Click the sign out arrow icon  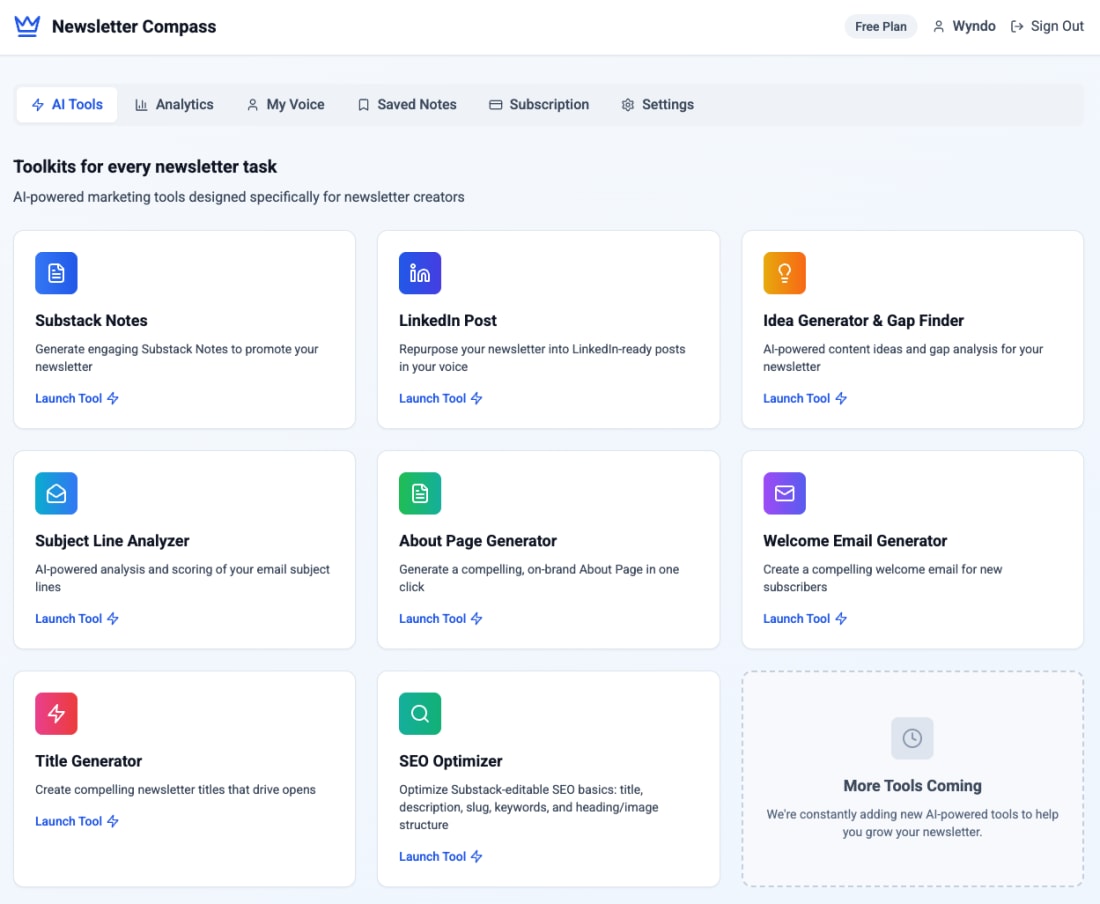click(x=1017, y=27)
